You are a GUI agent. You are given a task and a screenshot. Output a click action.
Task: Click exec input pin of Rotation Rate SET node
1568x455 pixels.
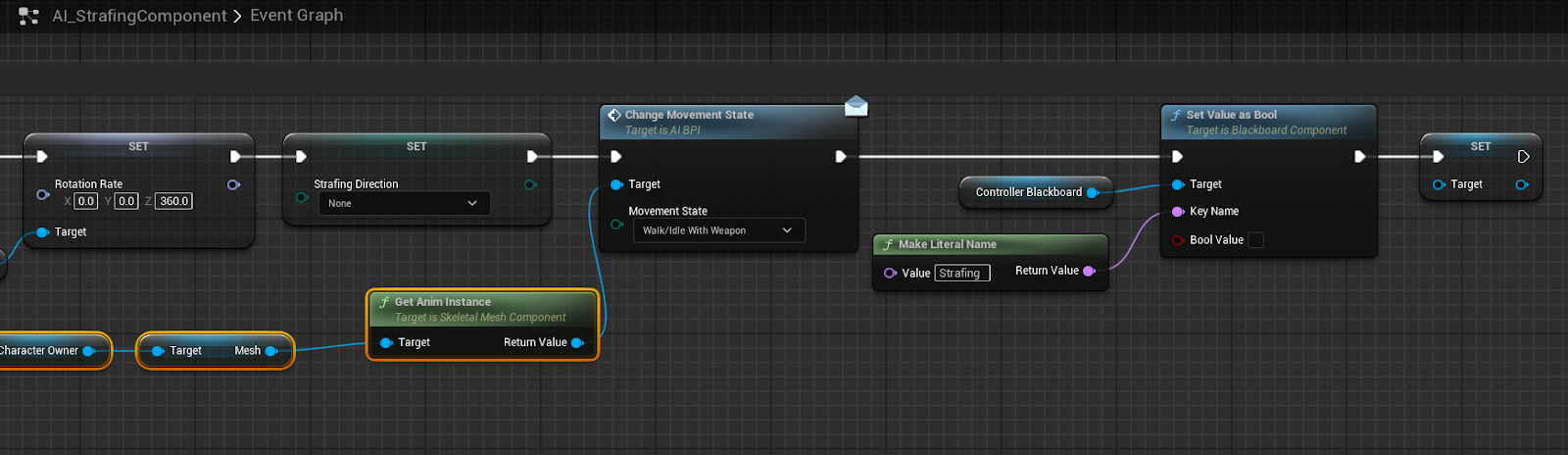pyautogui.click(x=41, y=156)
